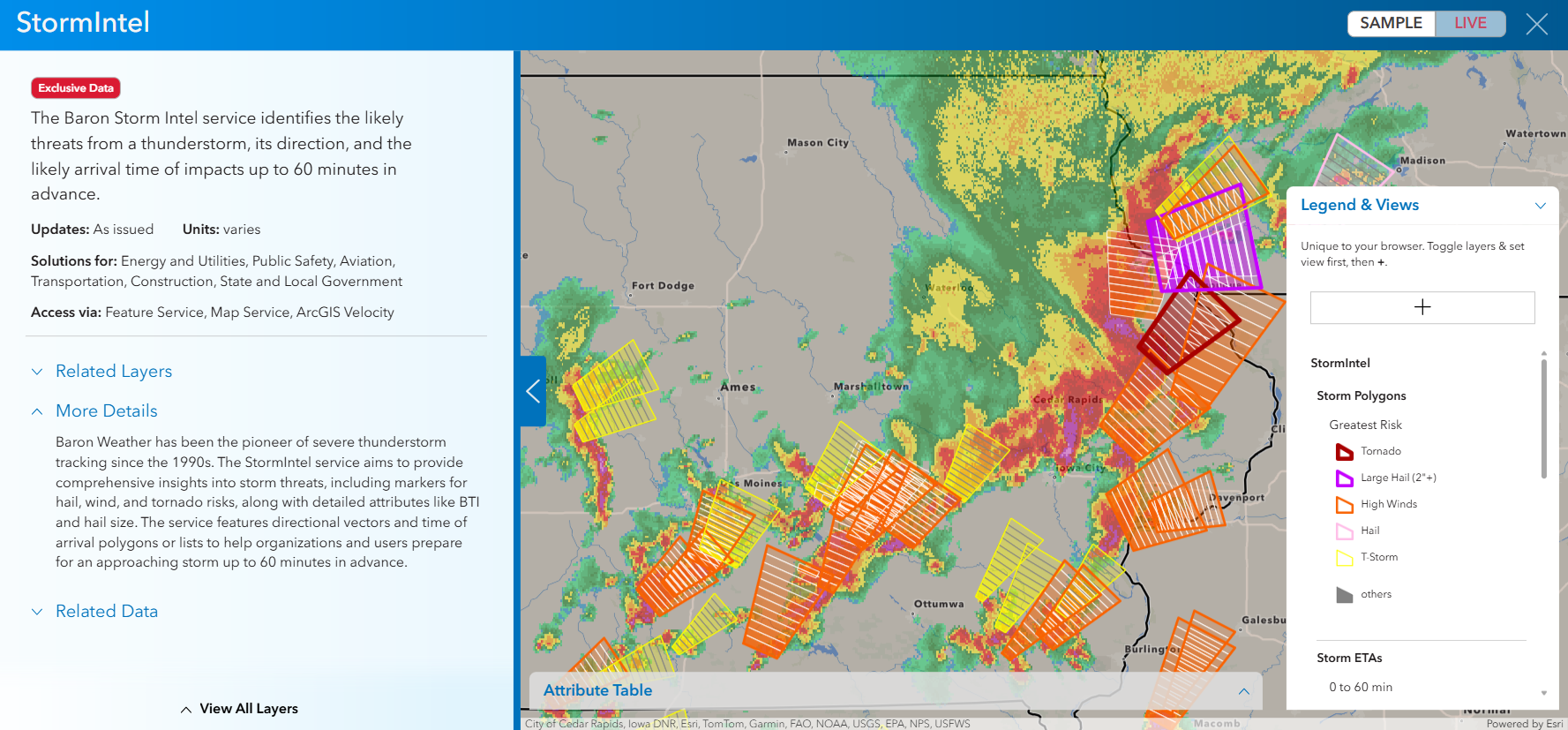Screen dimensions: 1568x730
Task: Click the StormIntel legend layer label
Action: [x=1340, y=363]
